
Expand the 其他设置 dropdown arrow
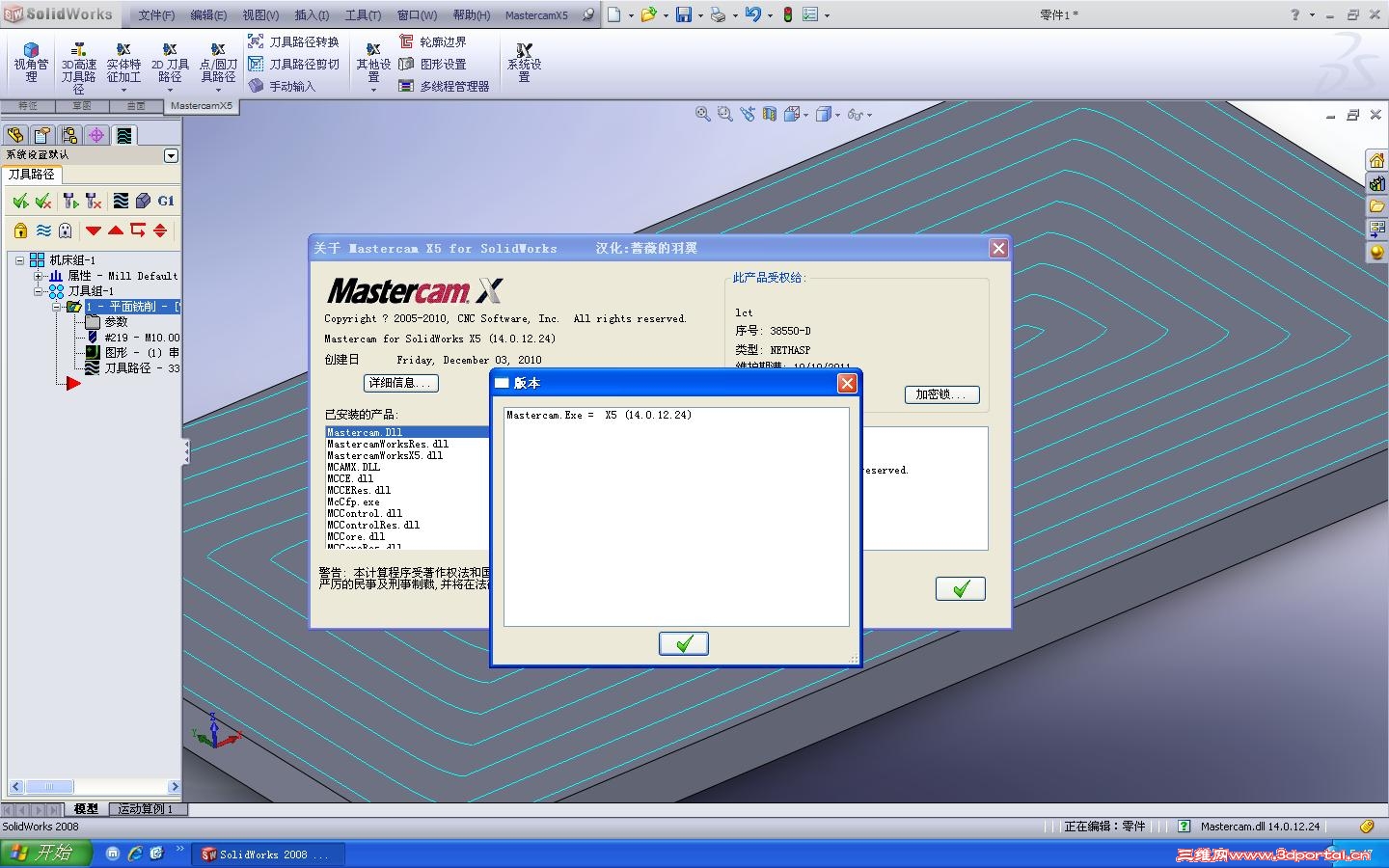coord(373,91)
